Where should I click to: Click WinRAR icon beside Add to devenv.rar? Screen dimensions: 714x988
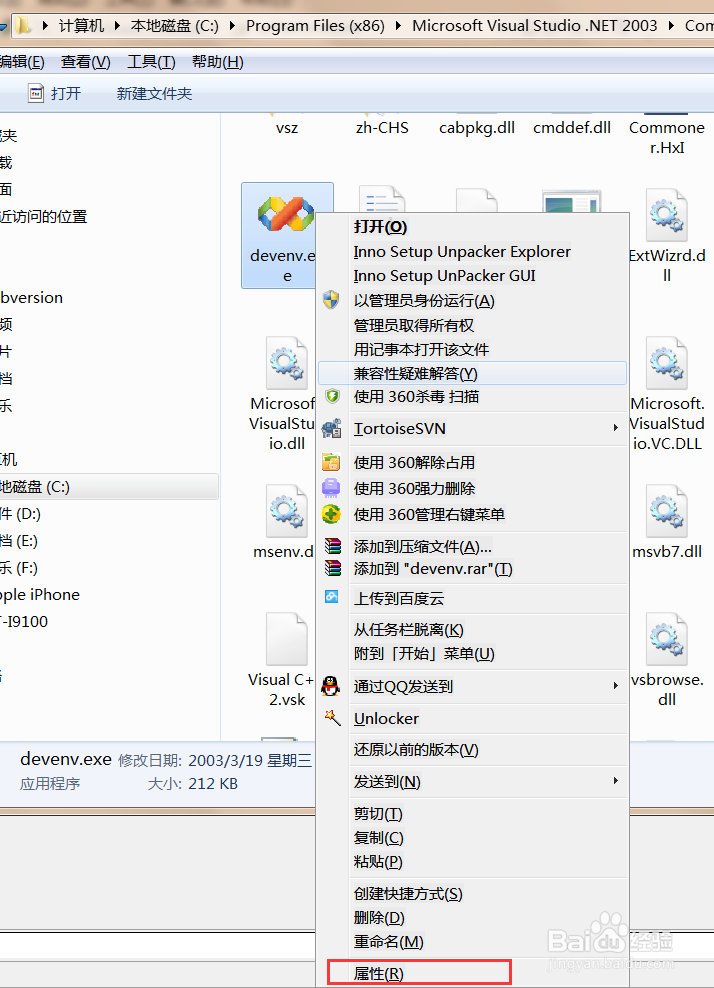pyautogui.click(x=333, y=568)
